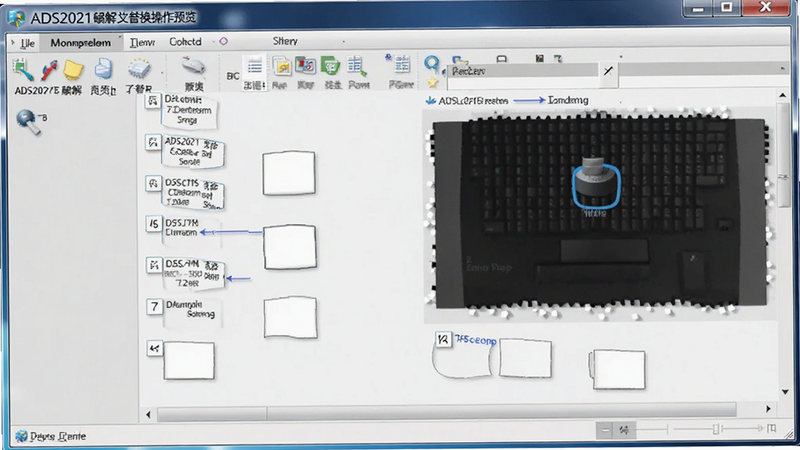Click the vertical scrollbar up arrow
The image size is (800, 450).
click(x=783, y=95)
